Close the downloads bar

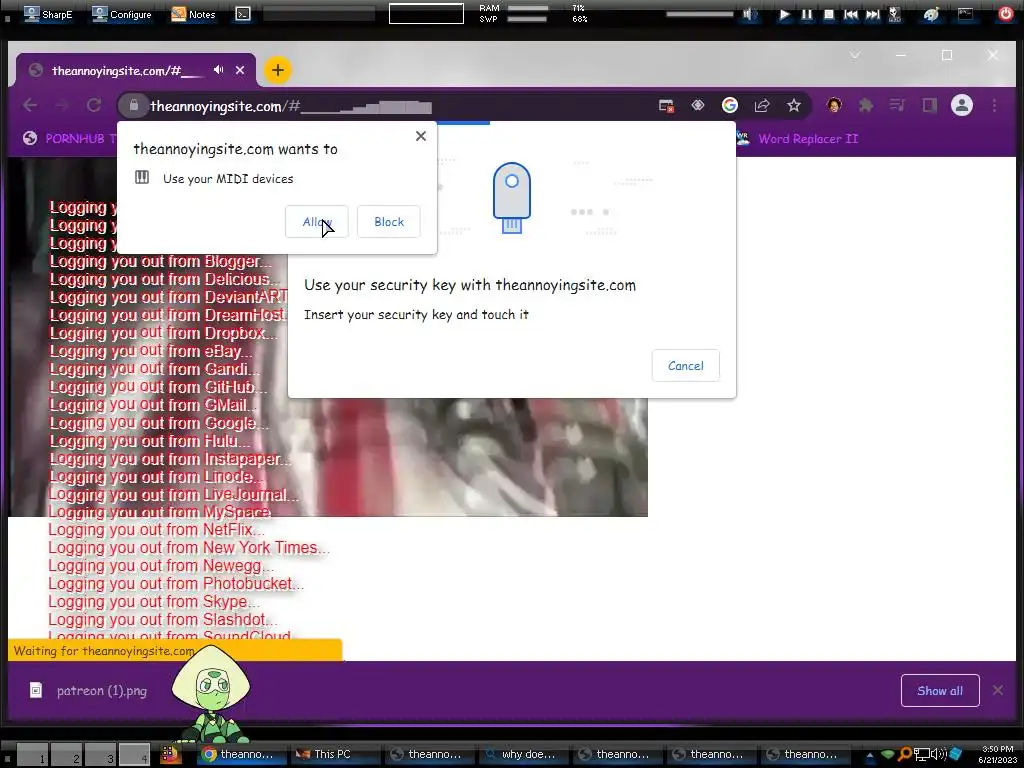[x=998, y=690]
